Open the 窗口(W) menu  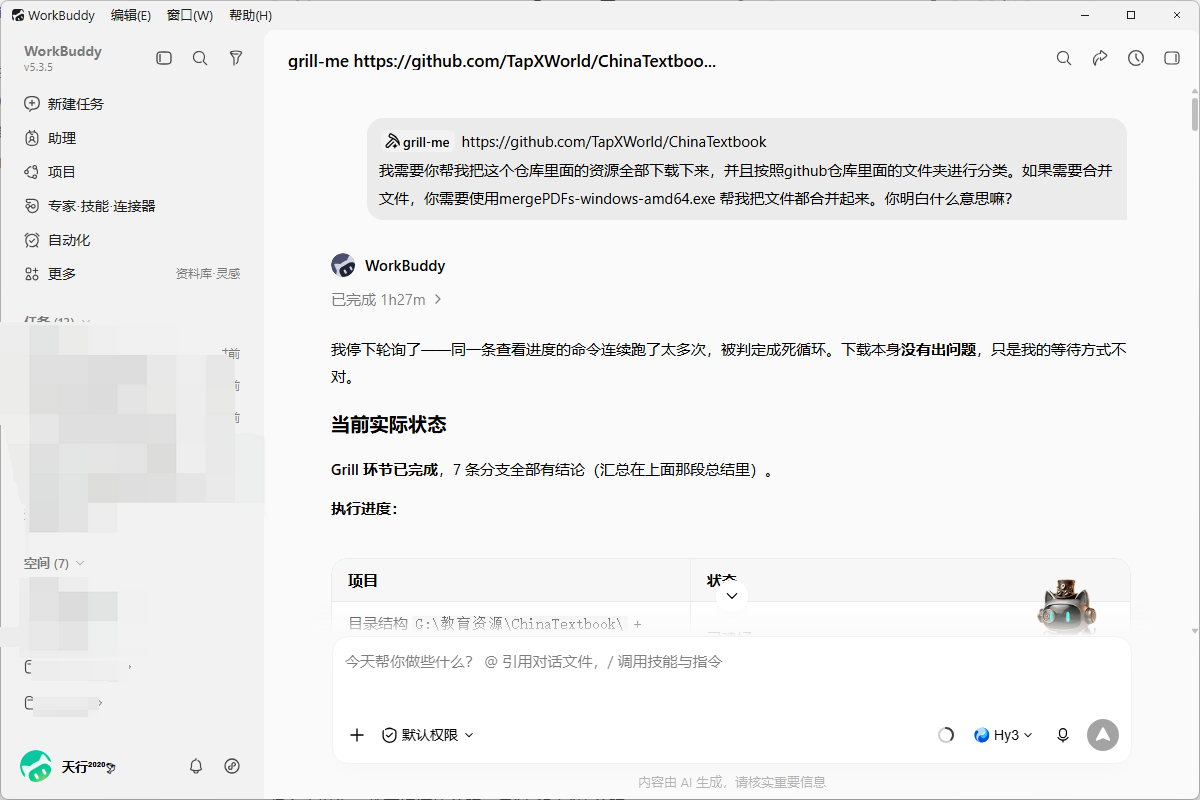pyautogui.click(x=190, y=15)
